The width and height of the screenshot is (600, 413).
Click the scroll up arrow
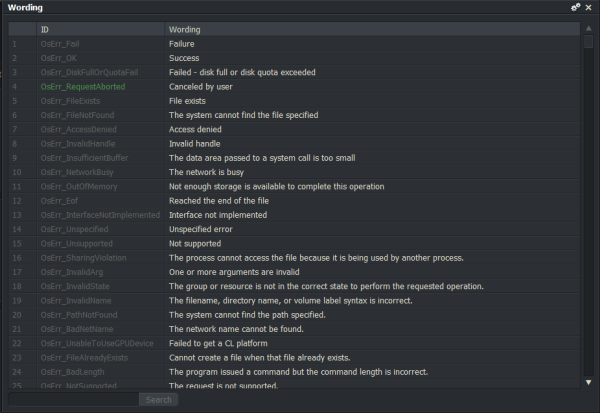(588, 30)
